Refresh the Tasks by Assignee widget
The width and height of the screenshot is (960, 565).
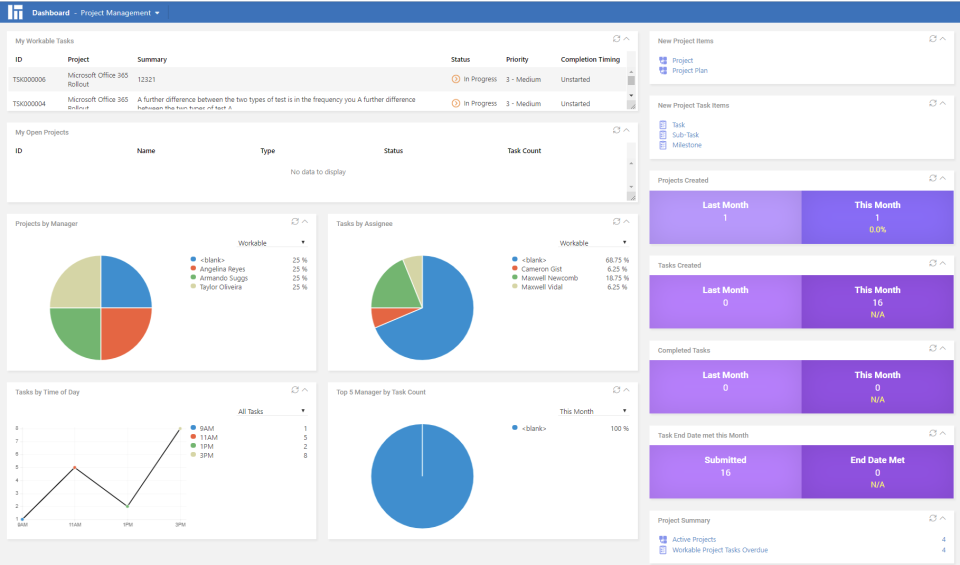coord(617,221)
